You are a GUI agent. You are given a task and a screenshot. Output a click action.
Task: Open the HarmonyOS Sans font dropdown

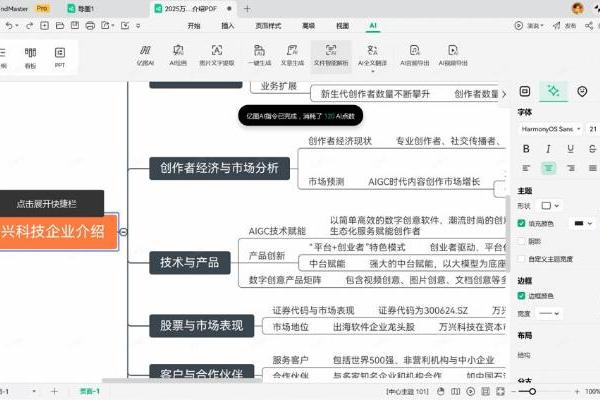(551, 129)
